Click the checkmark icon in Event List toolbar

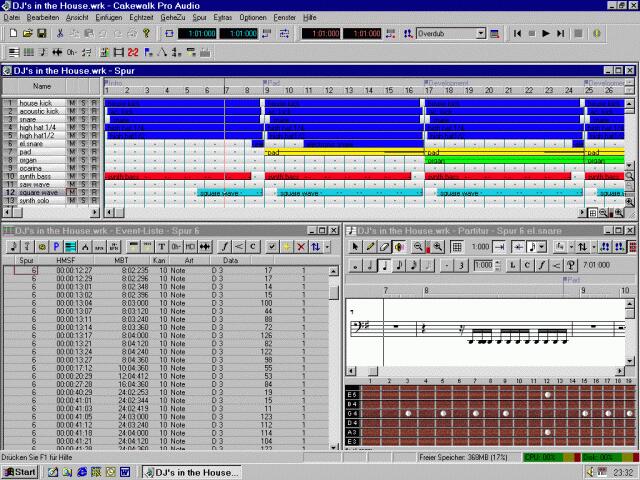coord(272,247)
